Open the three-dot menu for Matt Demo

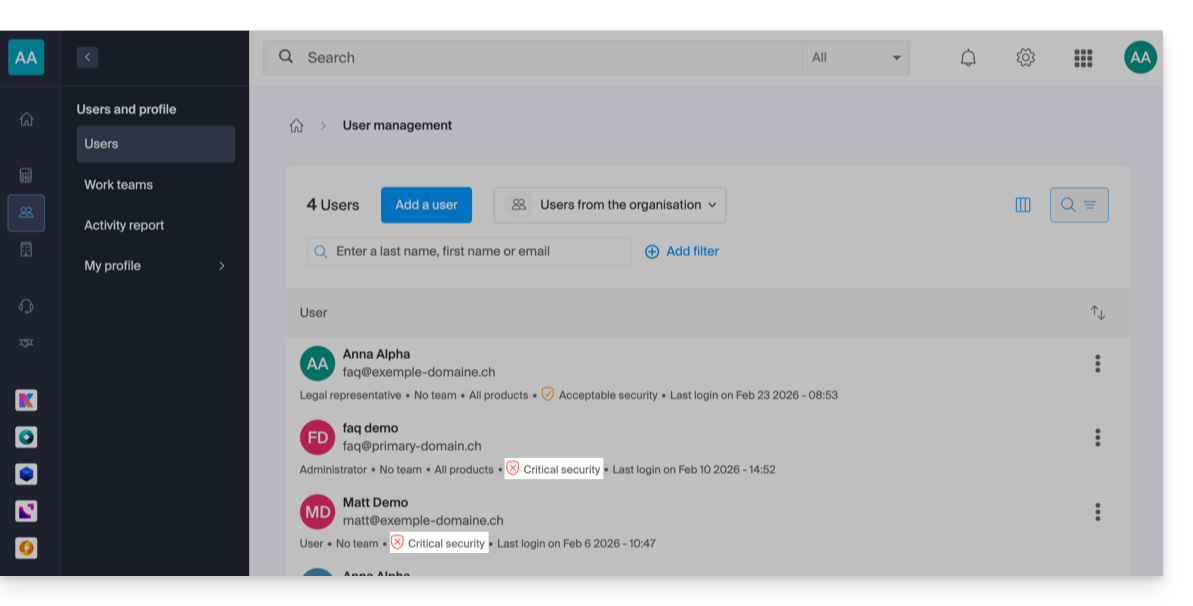1097,512
